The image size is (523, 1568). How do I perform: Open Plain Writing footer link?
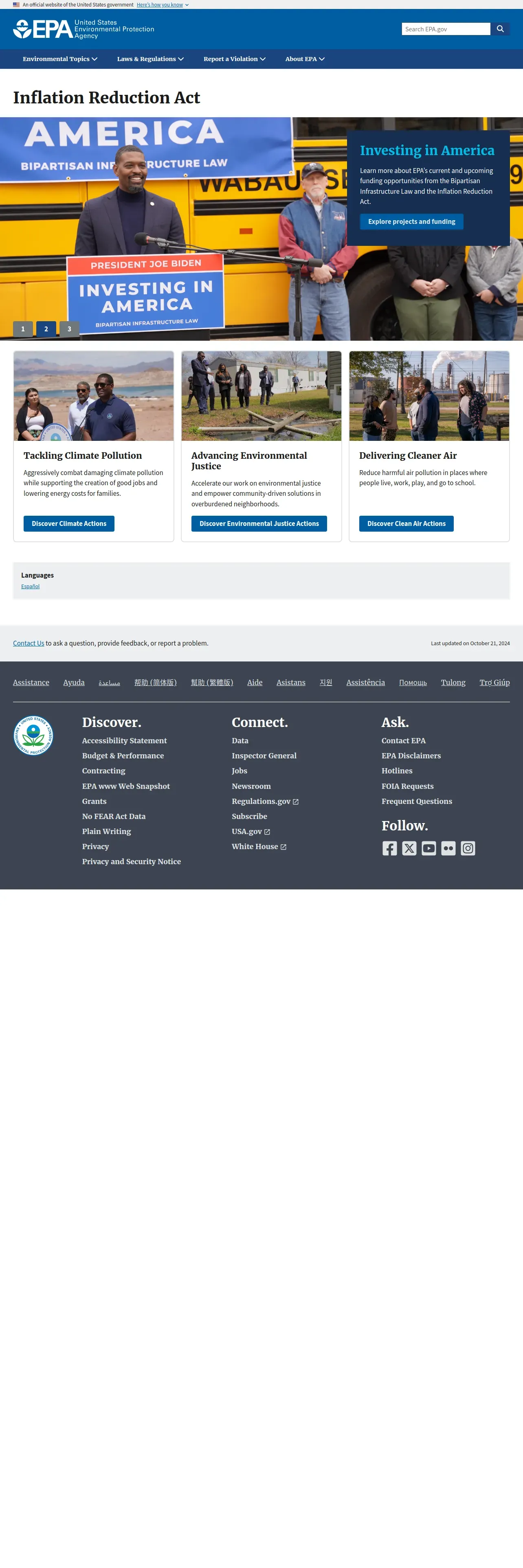click(x=107, y=832)
